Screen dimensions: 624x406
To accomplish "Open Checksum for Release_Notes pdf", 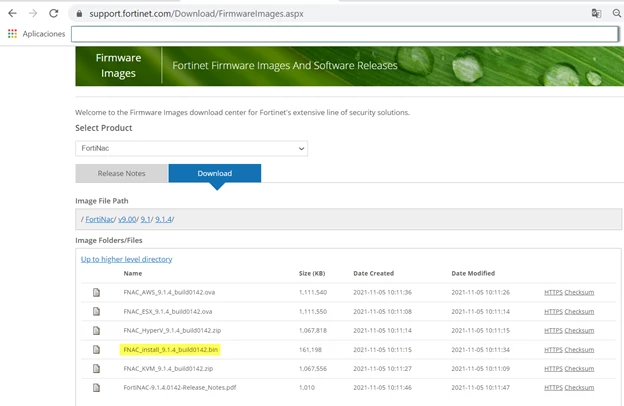I will (x=579, y=388).
